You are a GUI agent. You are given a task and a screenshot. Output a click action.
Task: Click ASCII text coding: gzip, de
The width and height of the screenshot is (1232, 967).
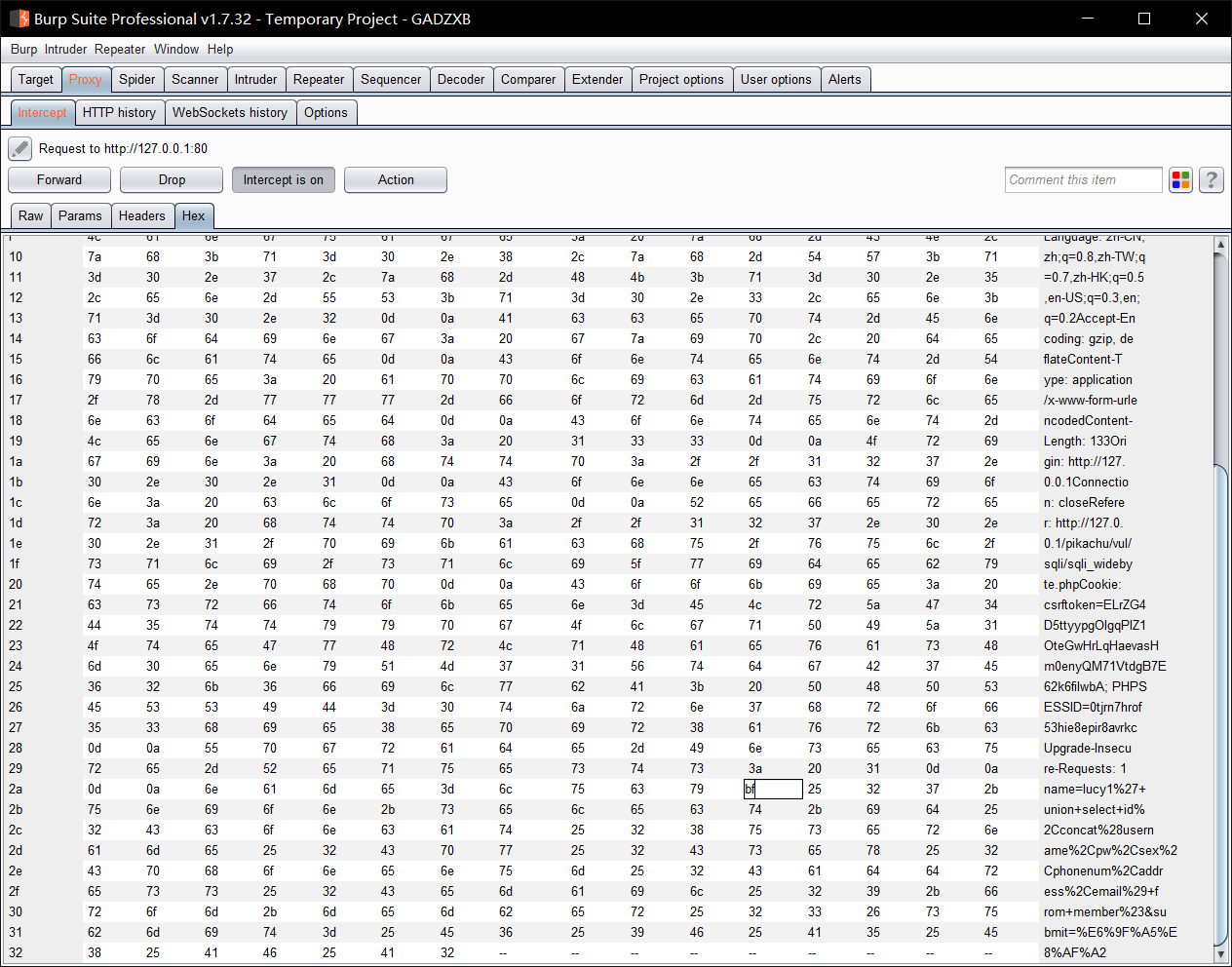1088,338
